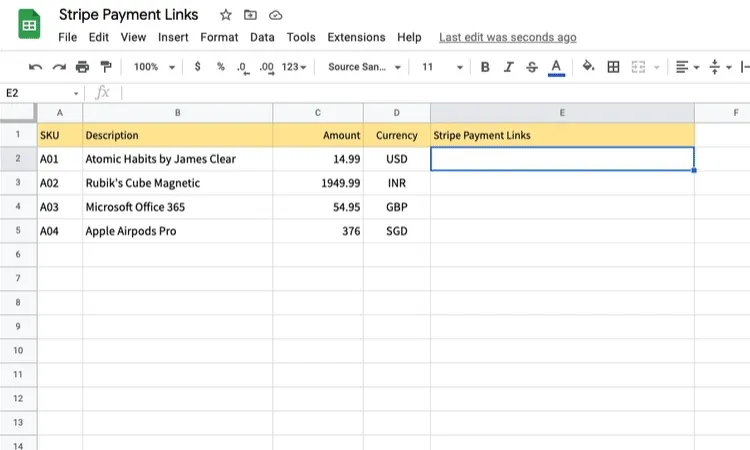Click the Move to folder icon

click(x=250, y=15)
